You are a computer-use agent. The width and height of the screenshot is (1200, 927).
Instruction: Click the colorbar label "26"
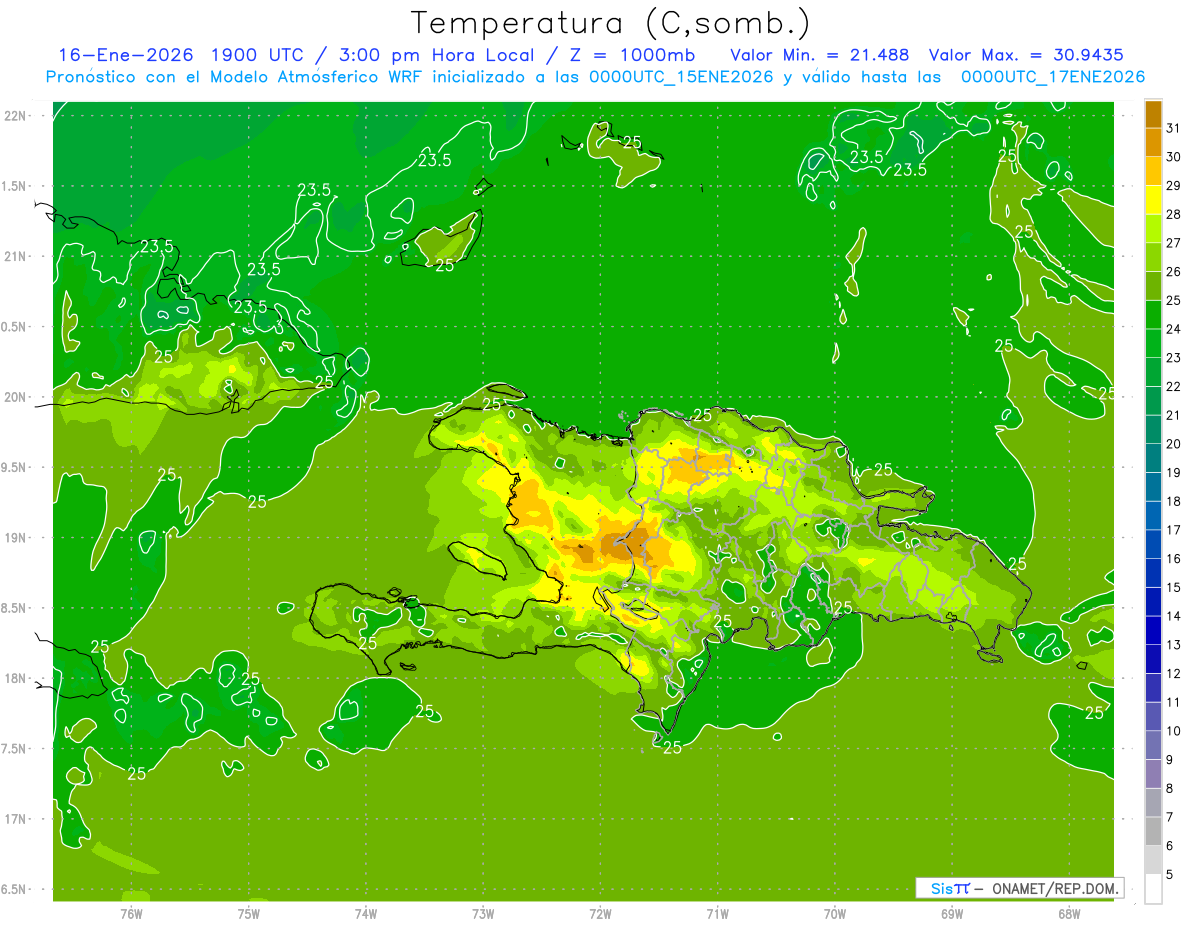point(1174,272)
